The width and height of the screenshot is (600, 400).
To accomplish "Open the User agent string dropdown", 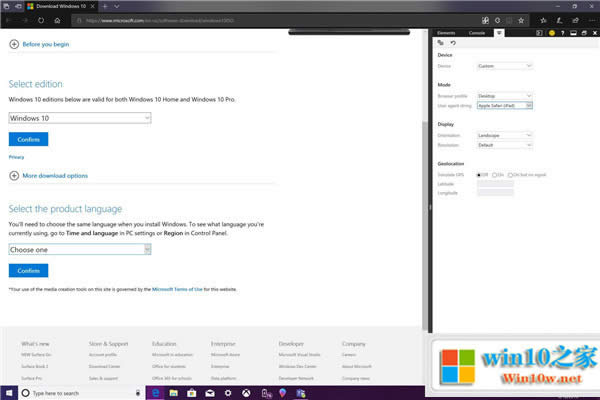I will click(505, 104).
